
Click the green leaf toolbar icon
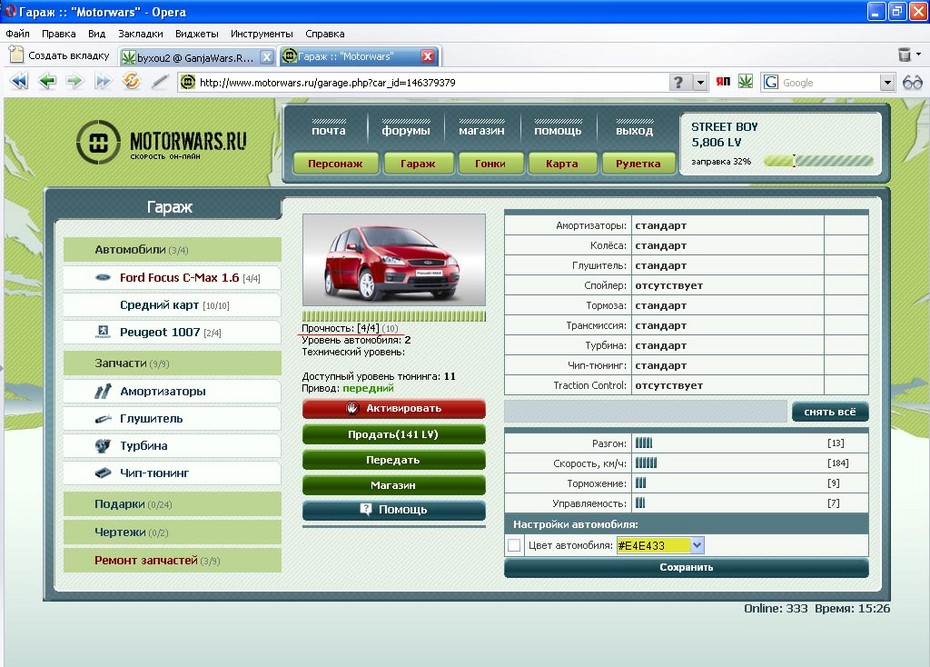(746, 81)
